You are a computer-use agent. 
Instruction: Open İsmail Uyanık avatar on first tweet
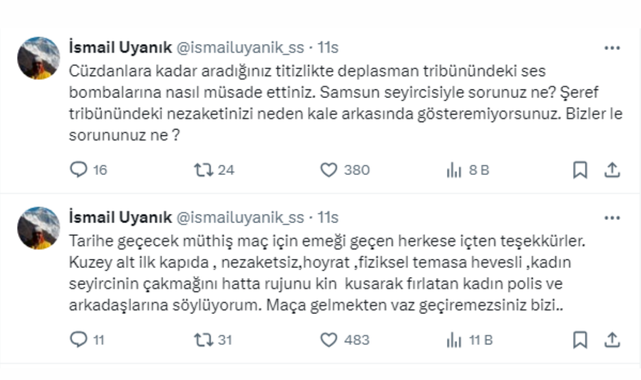pos(38,58)
